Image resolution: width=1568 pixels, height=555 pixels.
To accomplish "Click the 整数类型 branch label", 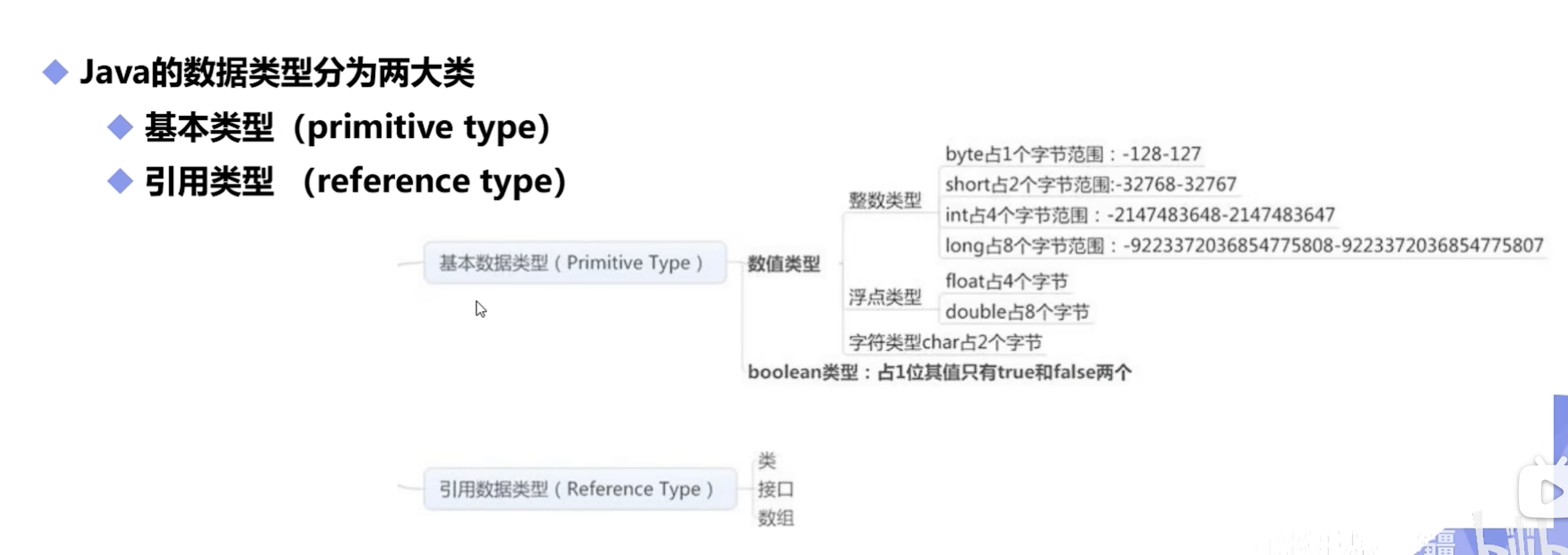I will (x=884, y=200).
